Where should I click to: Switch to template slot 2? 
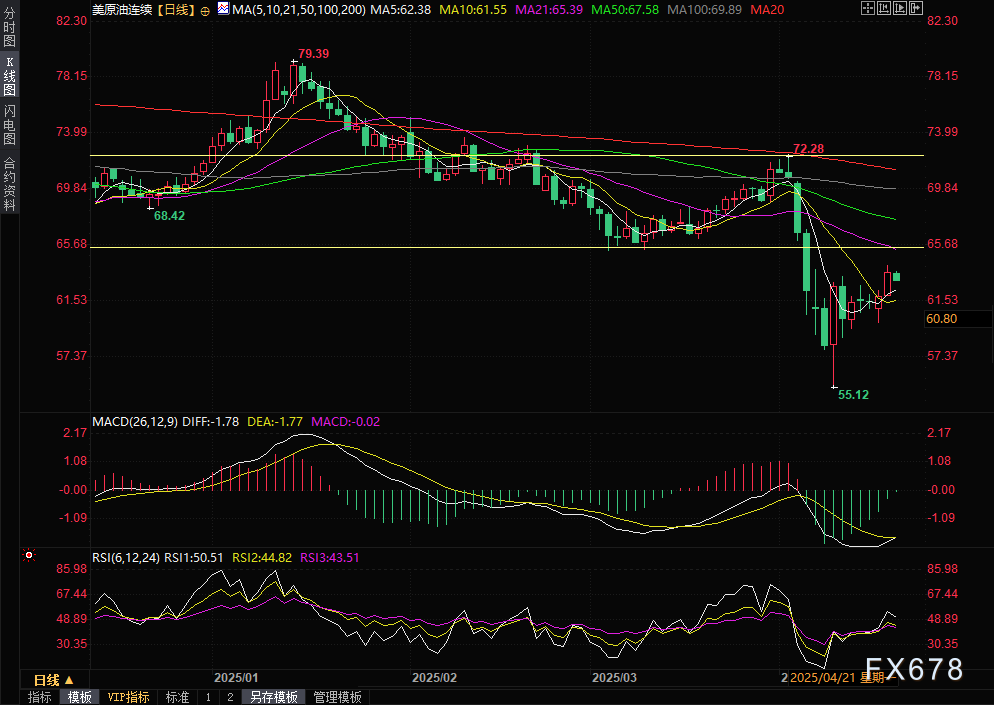tap(229, 697)
